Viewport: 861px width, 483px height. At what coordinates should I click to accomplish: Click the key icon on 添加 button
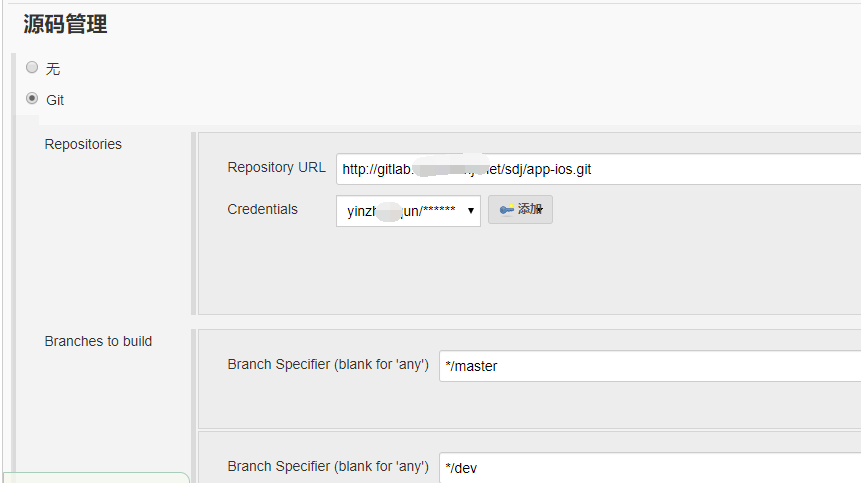pos(506,210)
